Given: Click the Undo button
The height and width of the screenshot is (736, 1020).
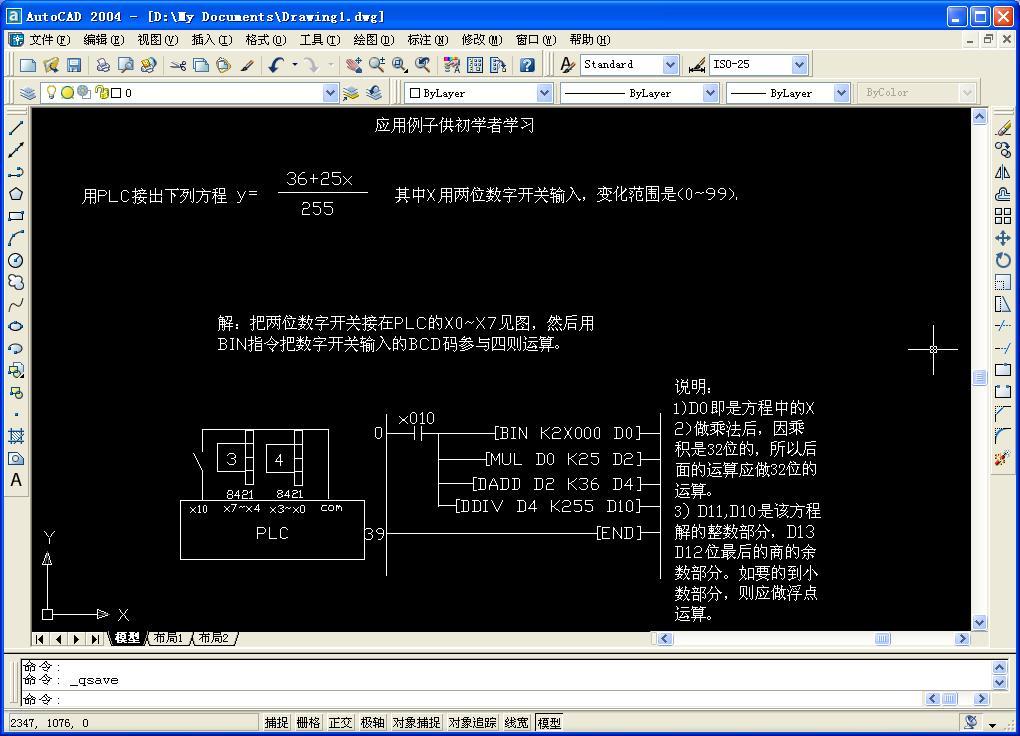Looking at the screenshot, I should tap(275, 65).
